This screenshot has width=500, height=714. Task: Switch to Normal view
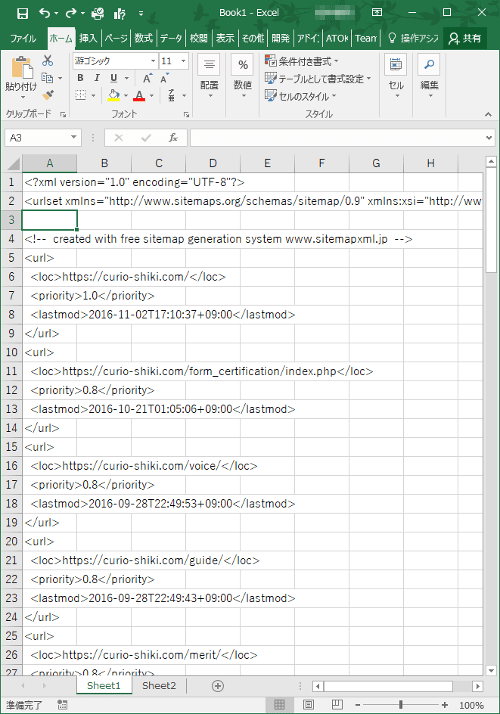[x=279, y=705]
